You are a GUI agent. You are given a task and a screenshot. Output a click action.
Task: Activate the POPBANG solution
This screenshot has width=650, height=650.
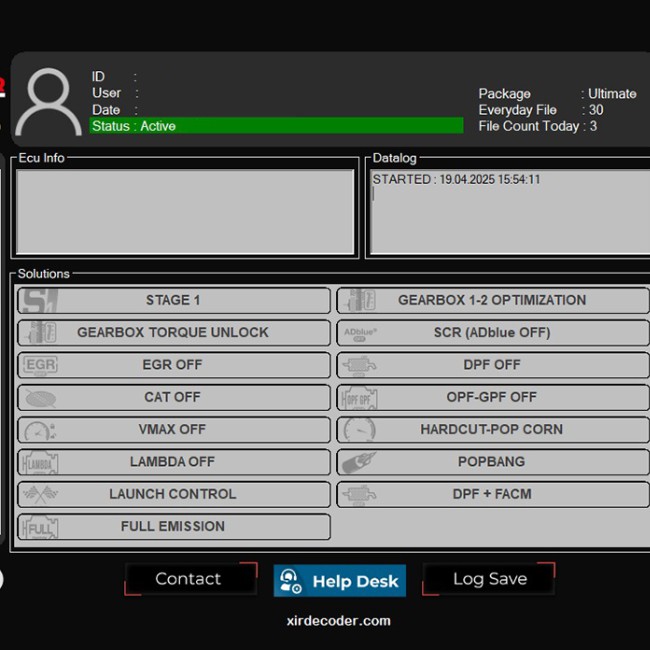pyautogui.click(x=493, y=462)
